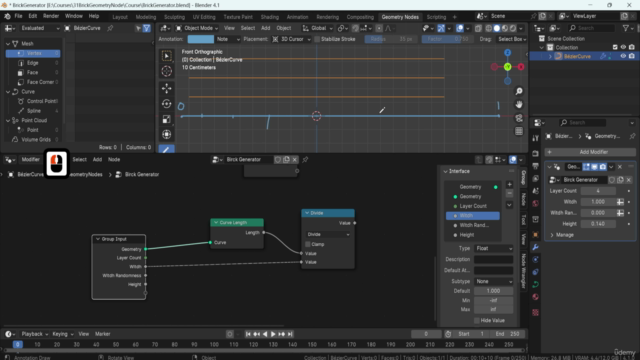Screen dimensions: 640x360
Task: Click the fake user shield icon
Action: (x=278, y=160)
